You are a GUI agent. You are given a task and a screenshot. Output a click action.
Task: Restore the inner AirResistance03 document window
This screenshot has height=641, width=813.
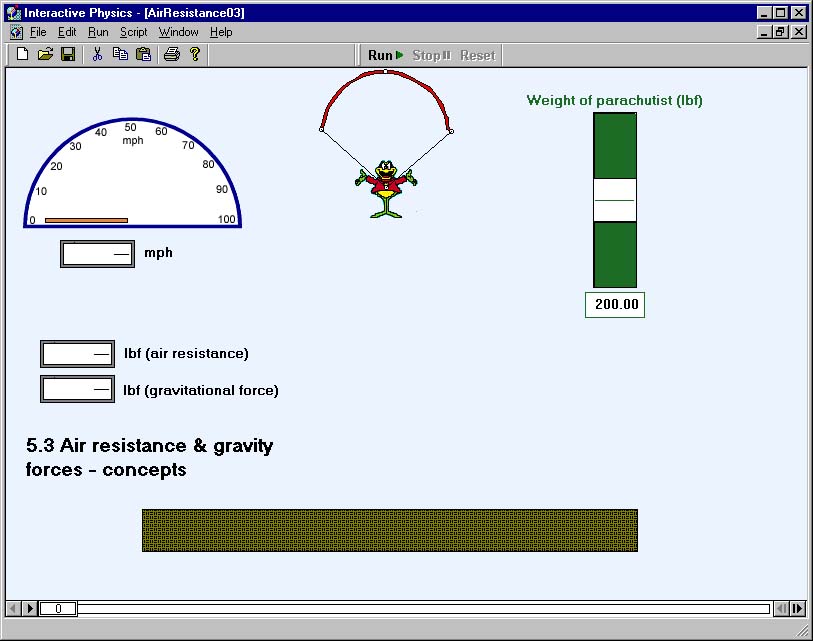tap(780, 32)
